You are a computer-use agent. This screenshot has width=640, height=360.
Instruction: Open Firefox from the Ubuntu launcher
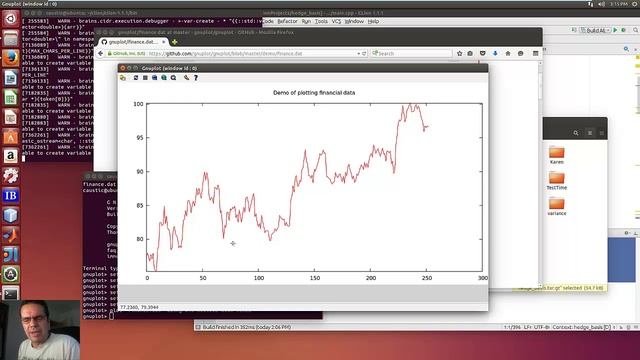(x=11, y=58)
